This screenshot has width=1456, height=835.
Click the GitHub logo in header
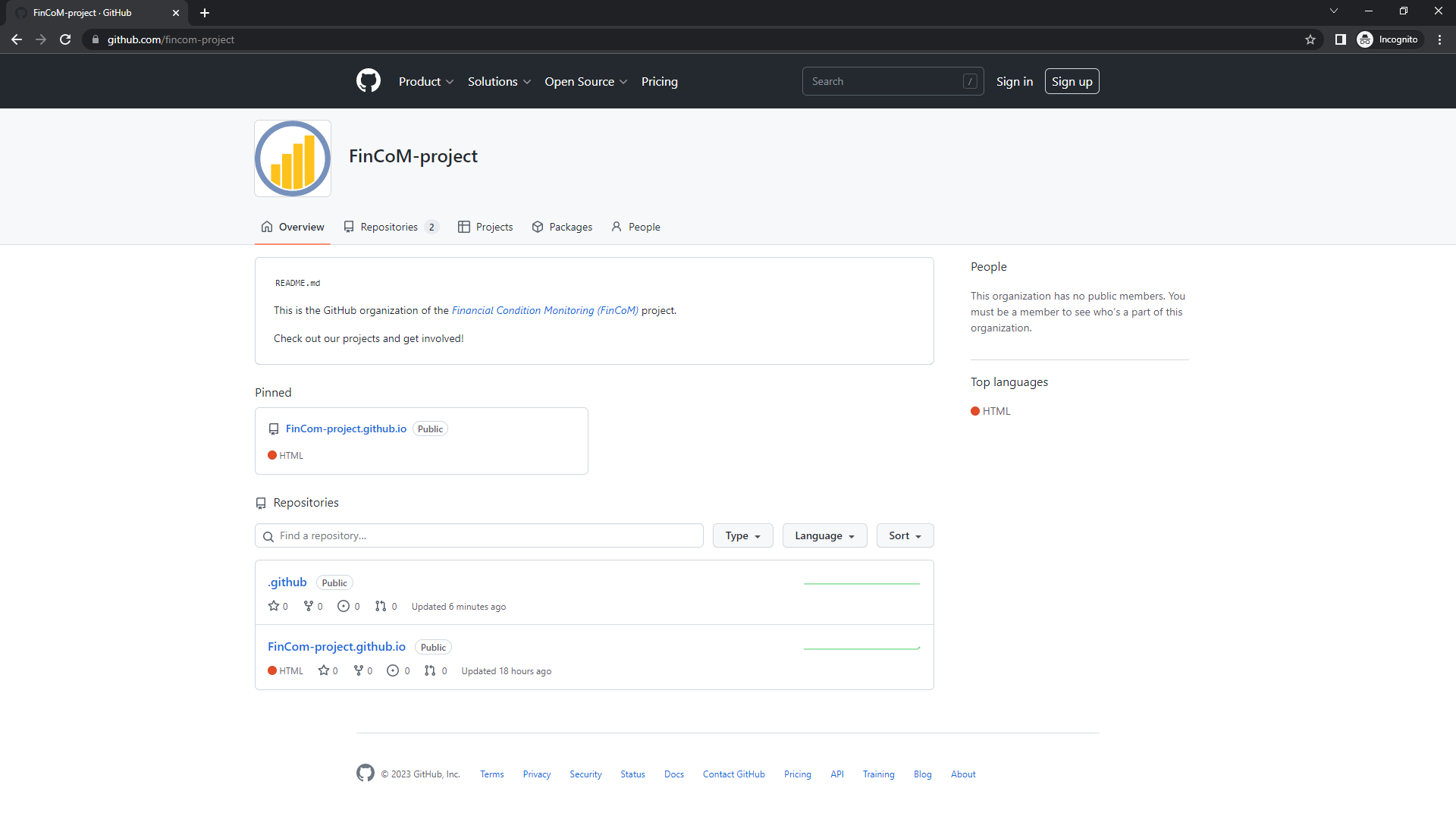369,80
